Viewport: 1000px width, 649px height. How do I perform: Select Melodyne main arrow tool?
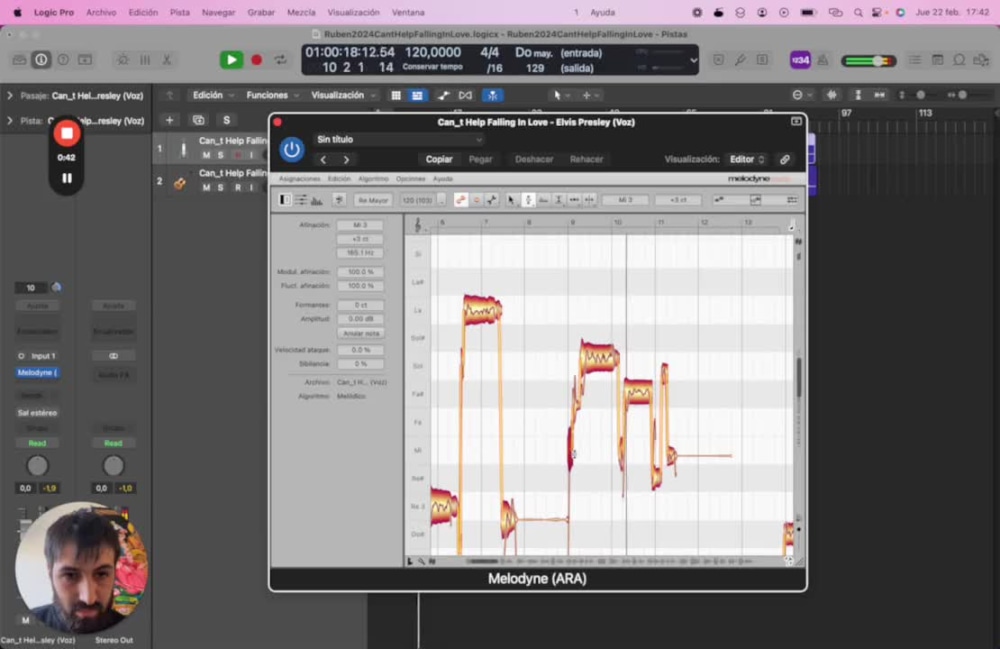[511, 200]
